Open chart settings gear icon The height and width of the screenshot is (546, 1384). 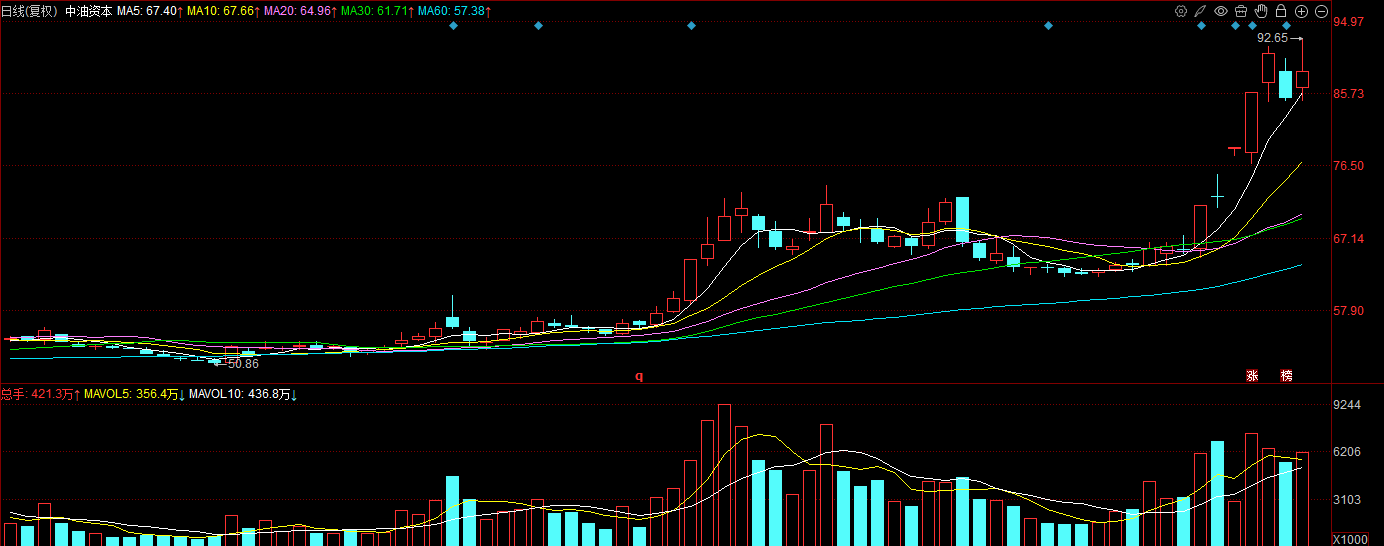[x=1181, y=11]
